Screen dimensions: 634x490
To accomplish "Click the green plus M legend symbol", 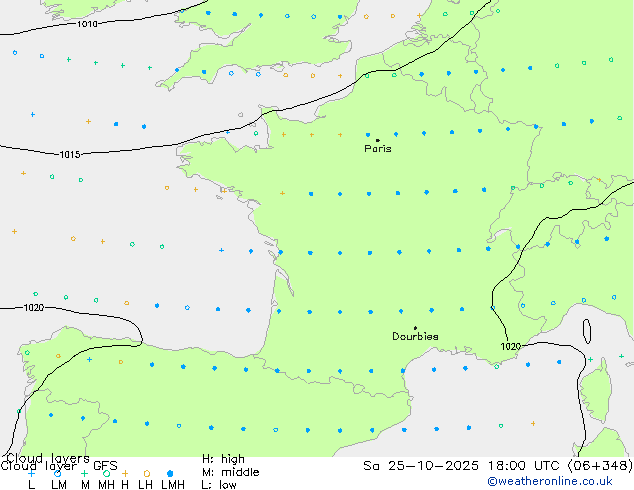I will click(84, 473).
